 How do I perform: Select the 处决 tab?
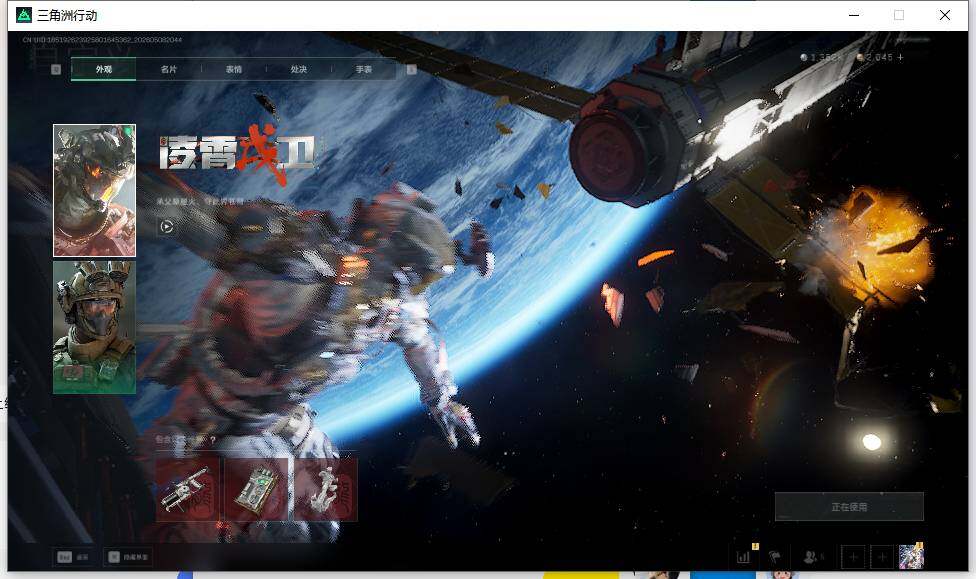click(299, 69)
